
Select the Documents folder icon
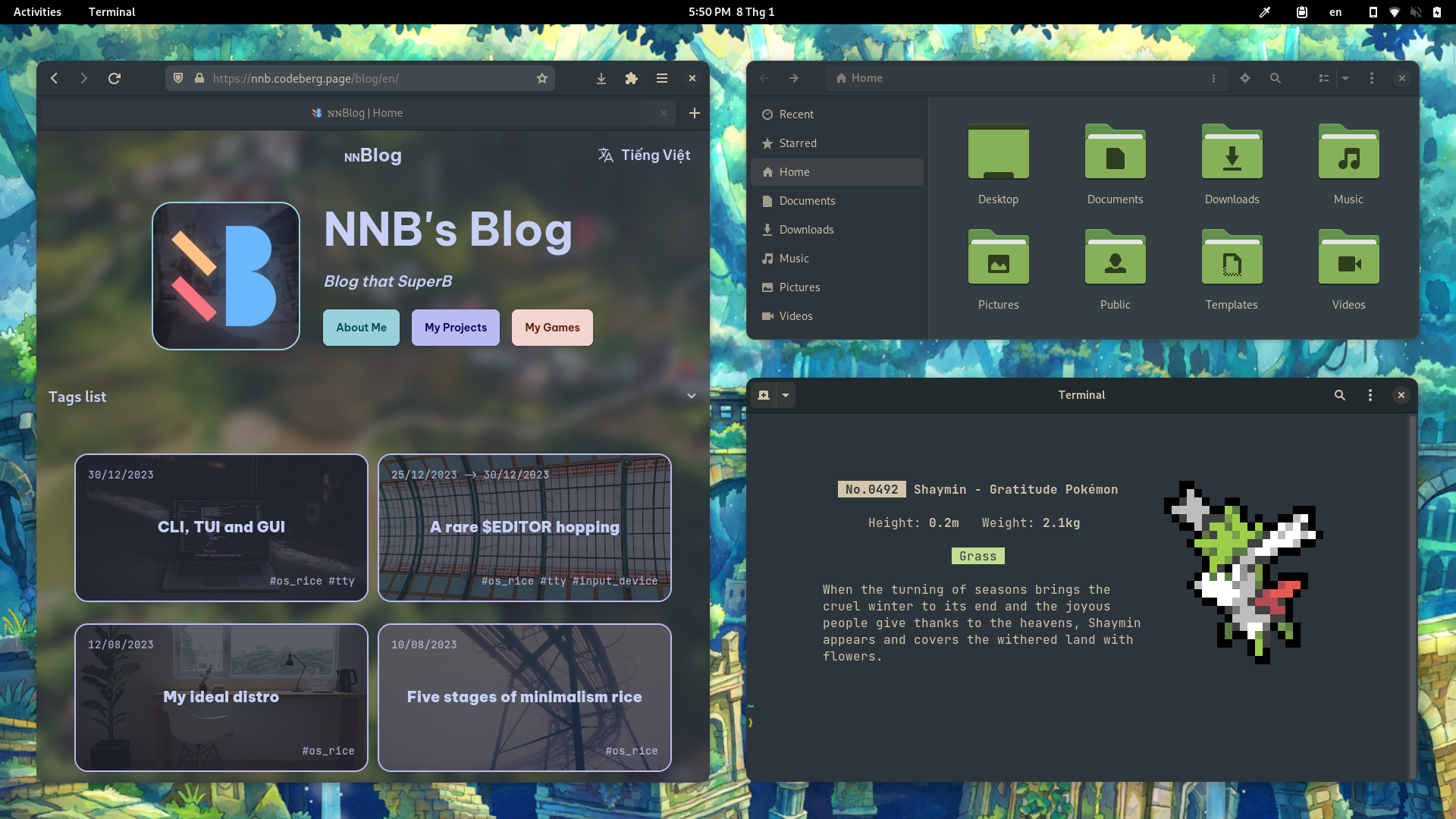tap(1116, 152)
